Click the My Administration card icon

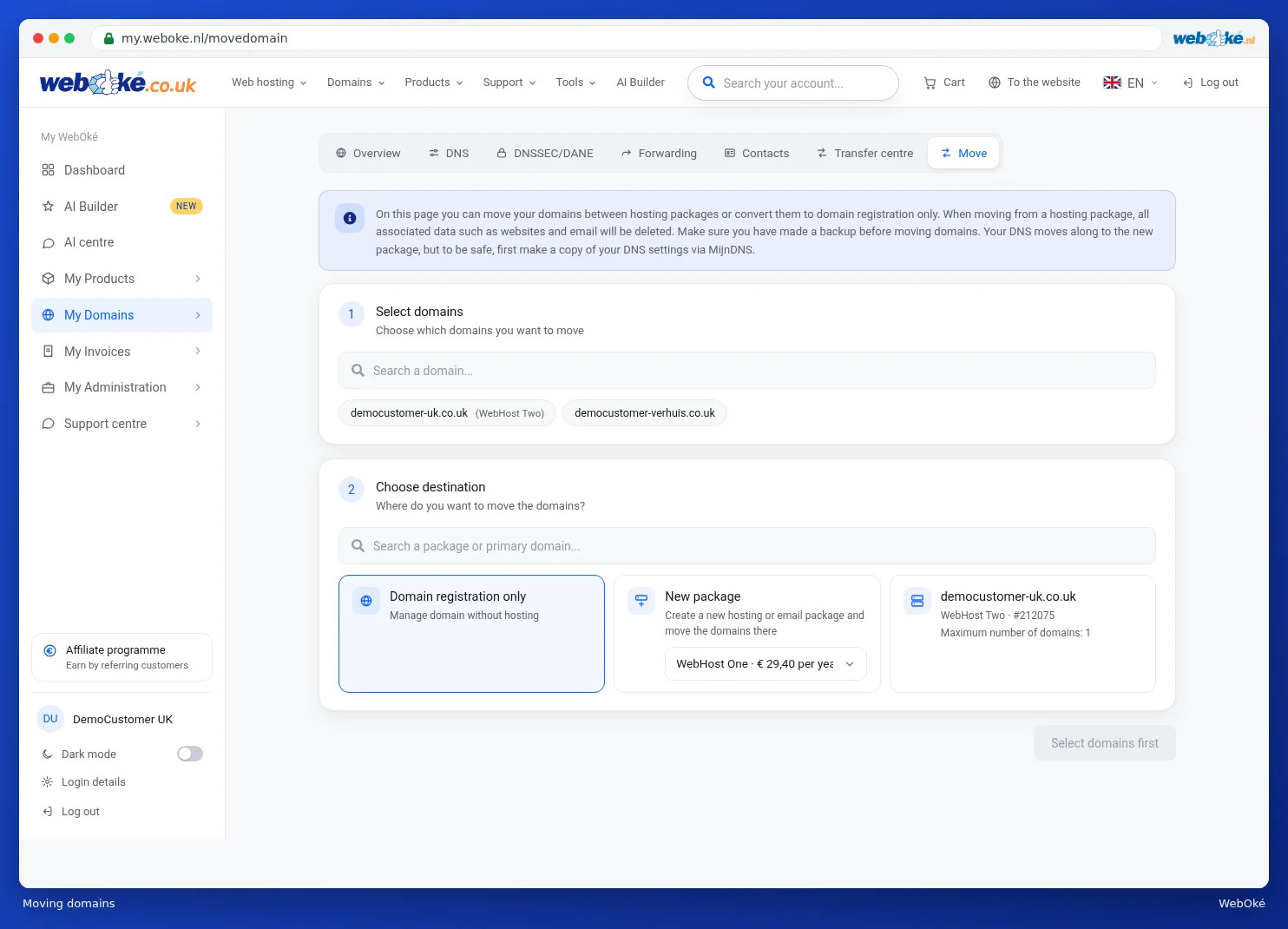(x=49, y=388)
